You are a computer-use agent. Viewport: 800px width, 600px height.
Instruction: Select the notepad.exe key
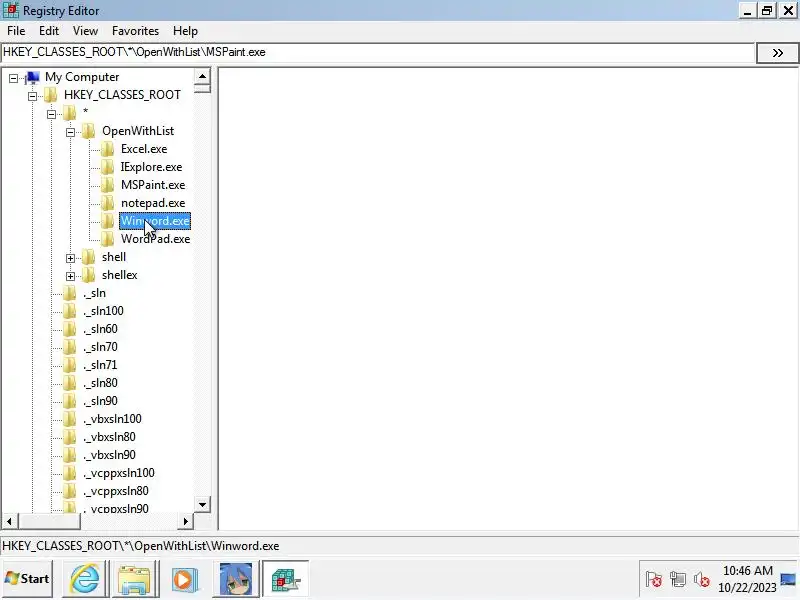pyautogui.click(x=153, y=203)
